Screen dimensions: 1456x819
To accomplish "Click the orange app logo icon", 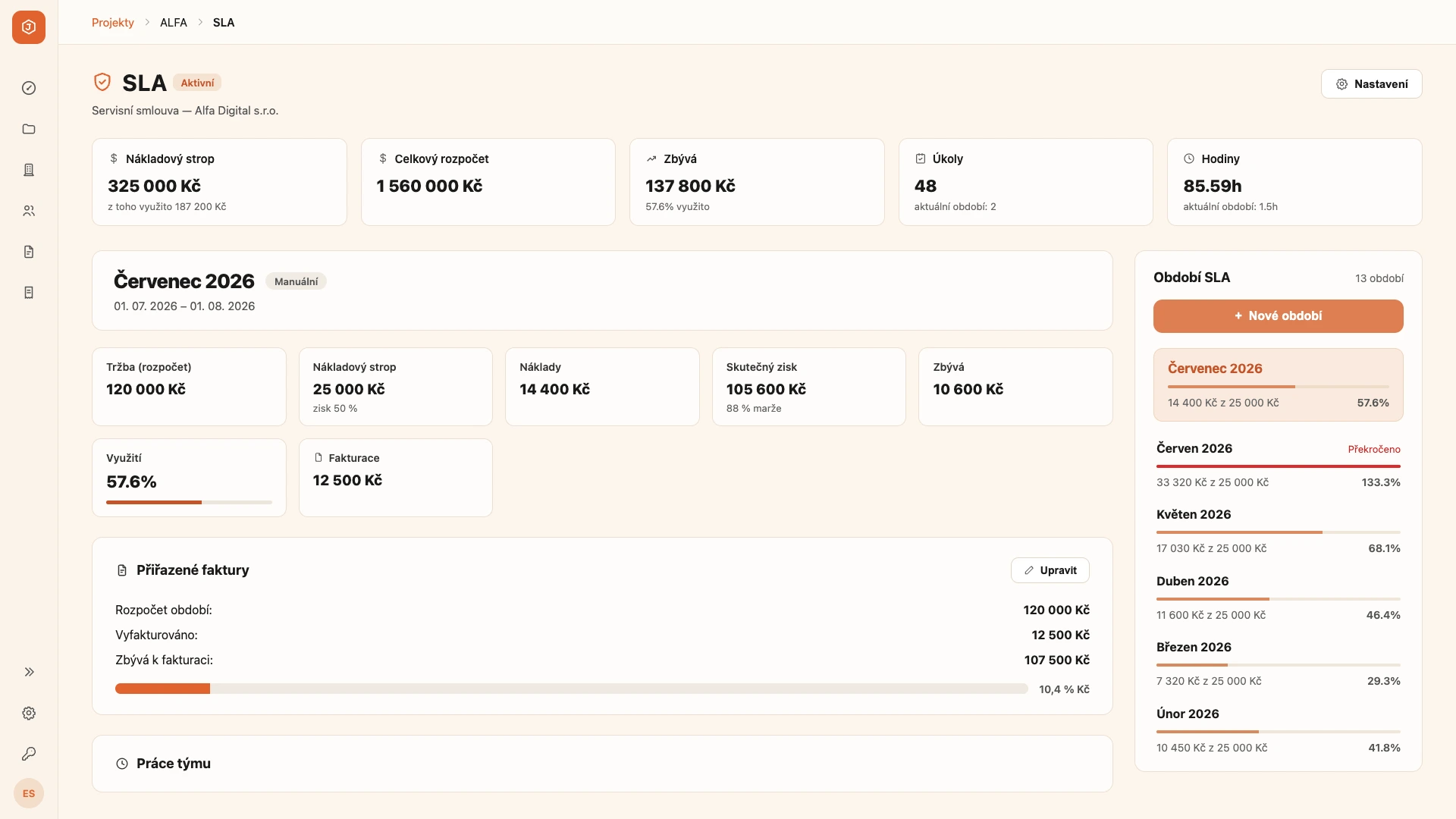I will 29,27.
